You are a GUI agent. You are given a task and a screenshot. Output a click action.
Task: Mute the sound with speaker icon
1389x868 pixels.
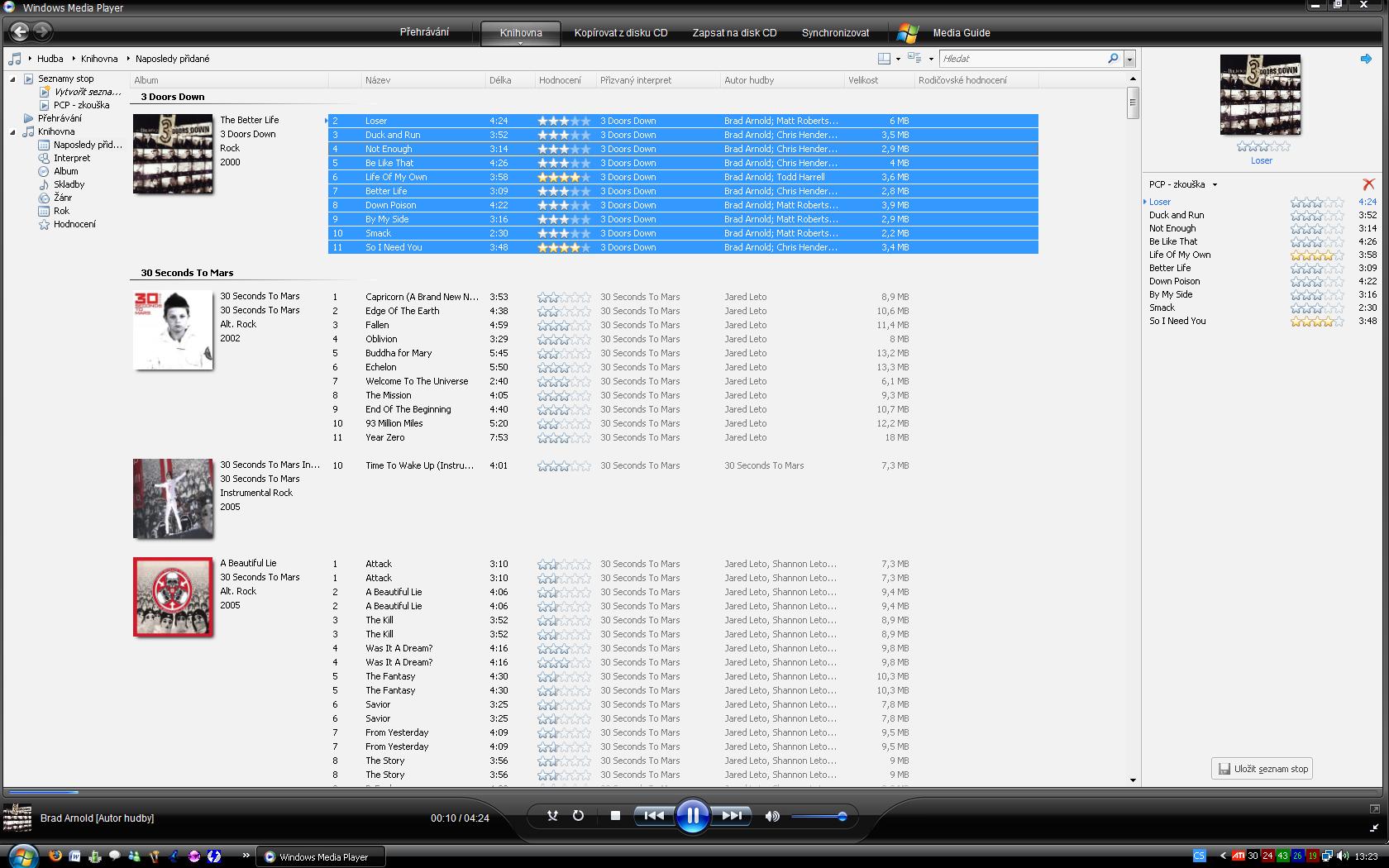(771, 816)
